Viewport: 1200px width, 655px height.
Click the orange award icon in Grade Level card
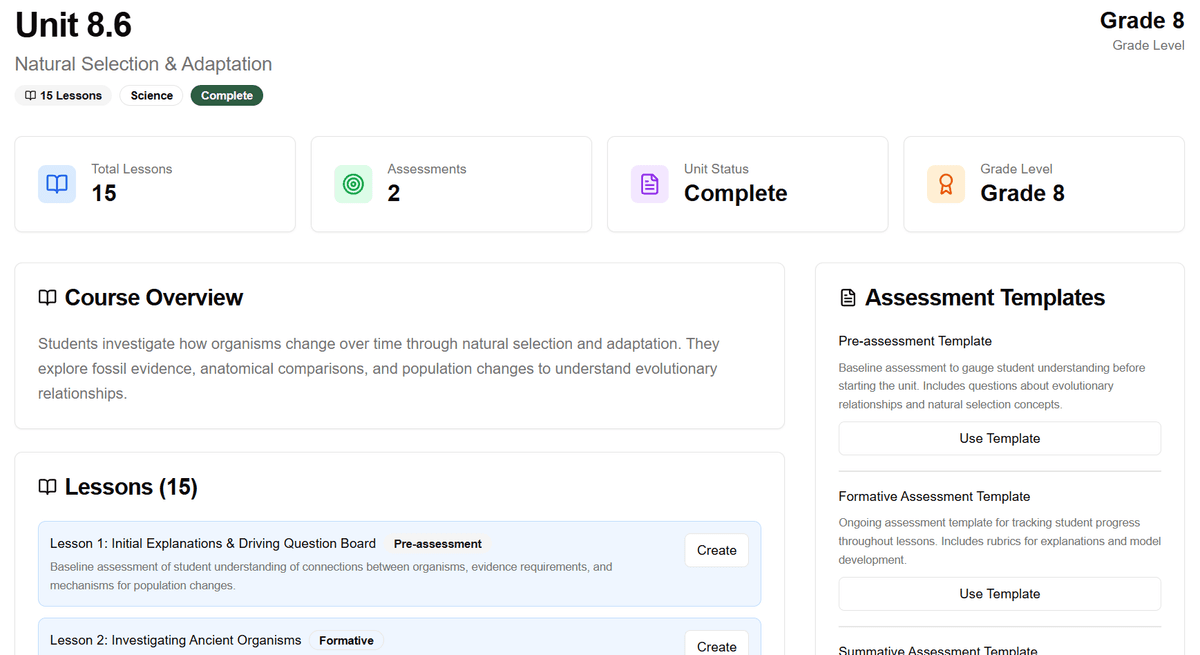tap(946, 183)
